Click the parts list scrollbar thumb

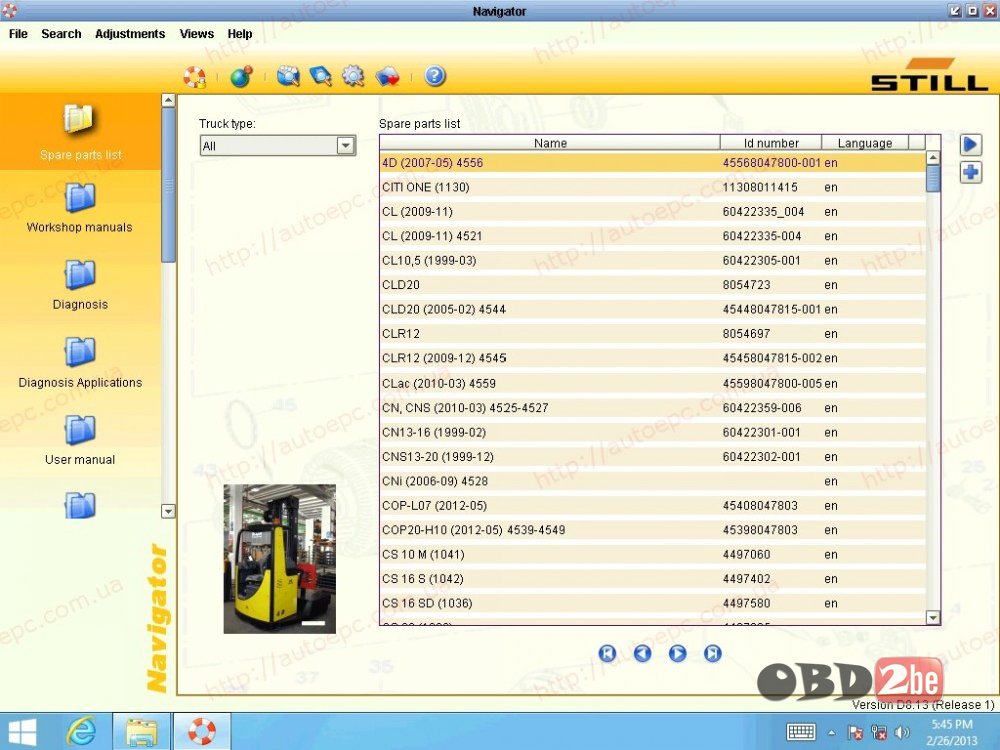[x=933, y=179]
